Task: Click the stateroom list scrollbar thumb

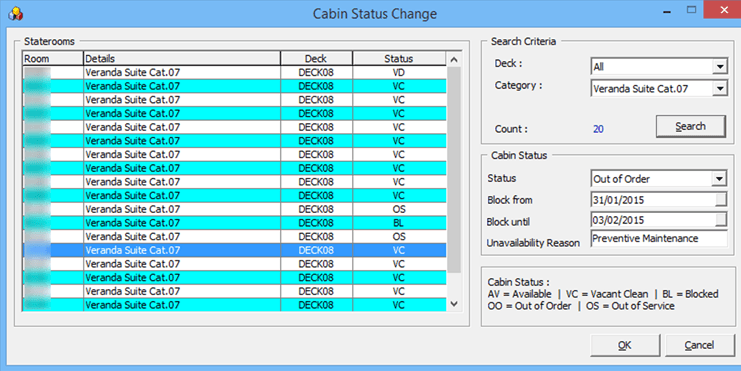Action: [454, 170]
